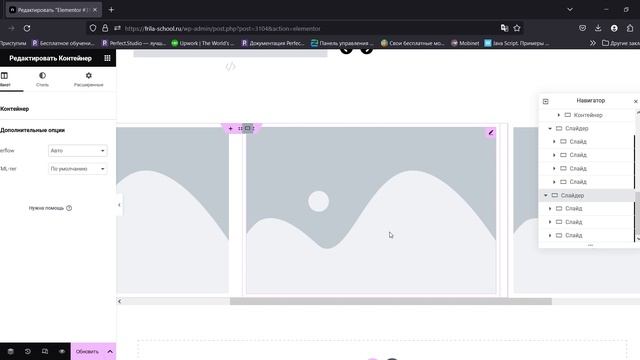Image resolution: width=640 pixels, height=360 pixels.
Task: Open the Elementor widgets grid icon
Action: coord(107,58)
